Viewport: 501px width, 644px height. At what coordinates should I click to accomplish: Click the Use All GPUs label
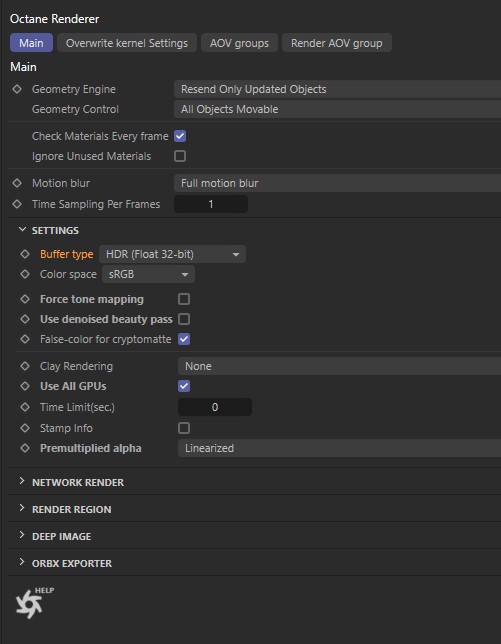[73, 386]
